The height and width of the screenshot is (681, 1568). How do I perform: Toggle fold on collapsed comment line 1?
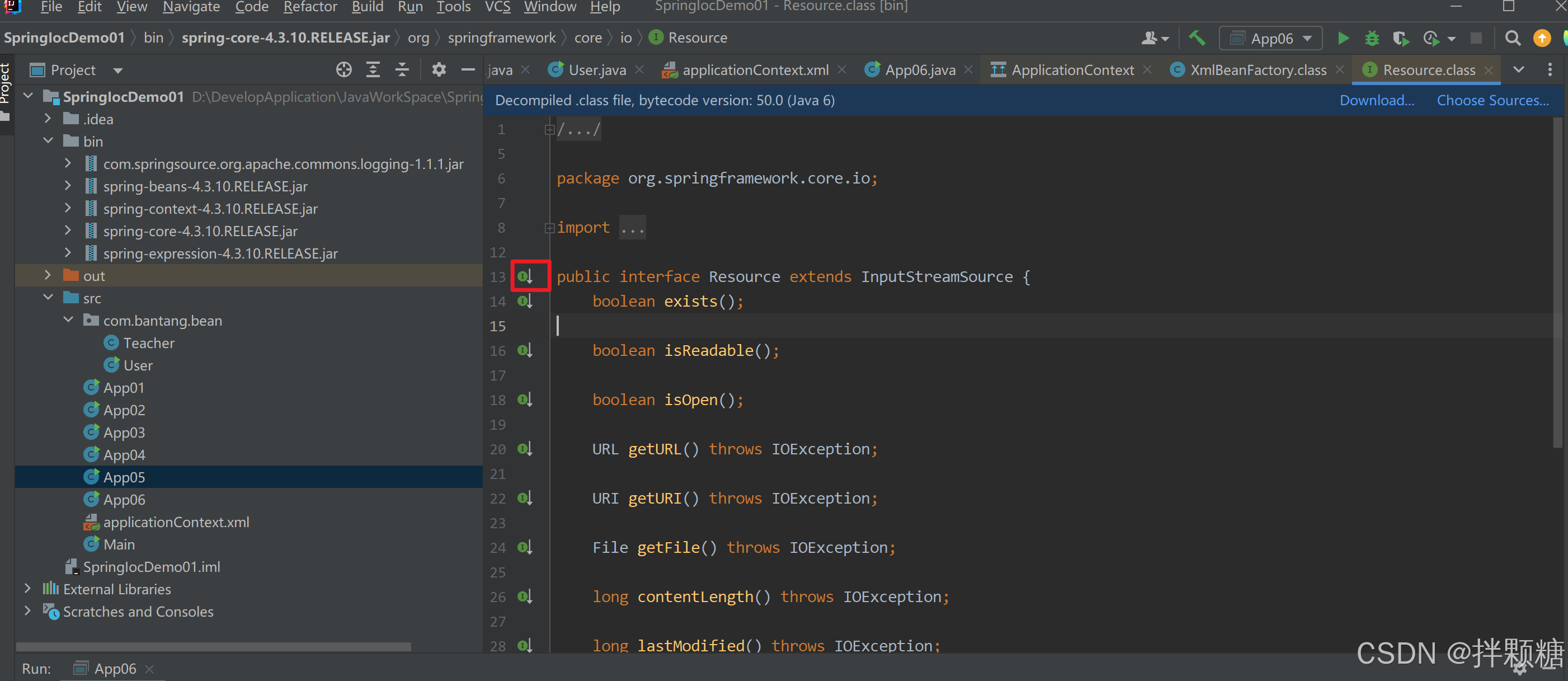tap(549, 130)
